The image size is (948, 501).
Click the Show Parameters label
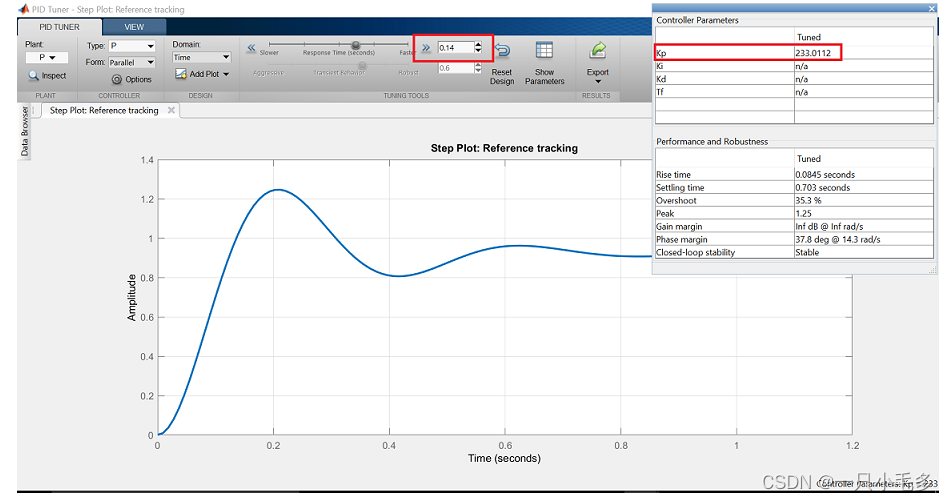(545, 77)
